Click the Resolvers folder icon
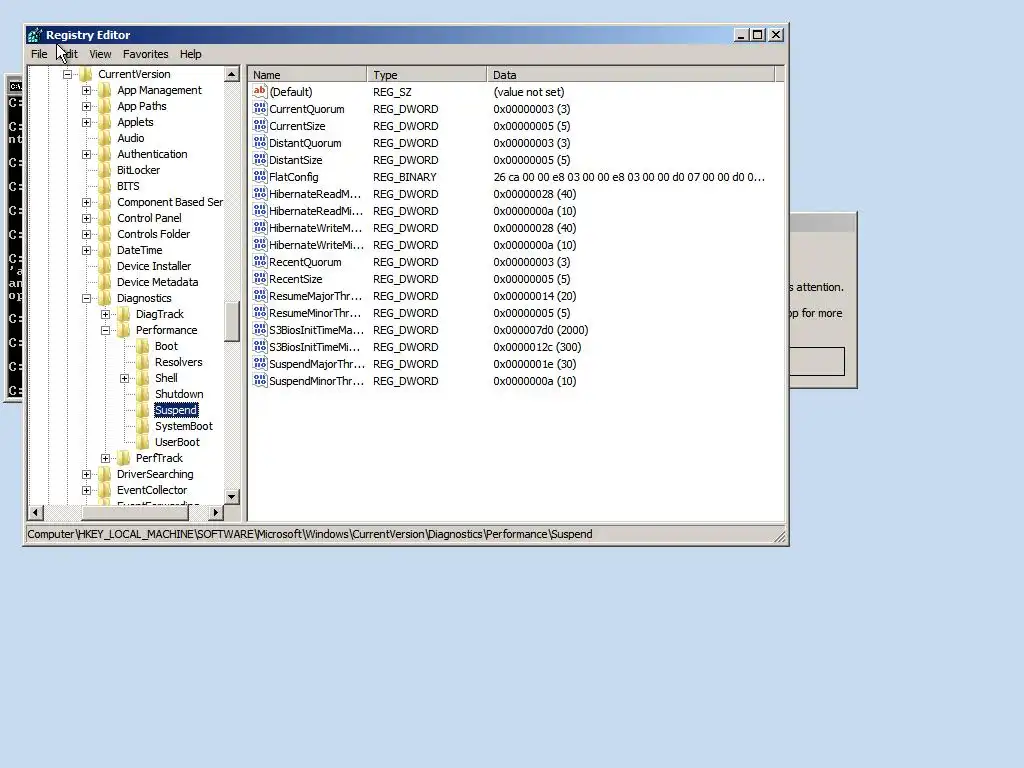Image resolution: width=1024 pixels, height=768 pixels. (x=143, y=362)
